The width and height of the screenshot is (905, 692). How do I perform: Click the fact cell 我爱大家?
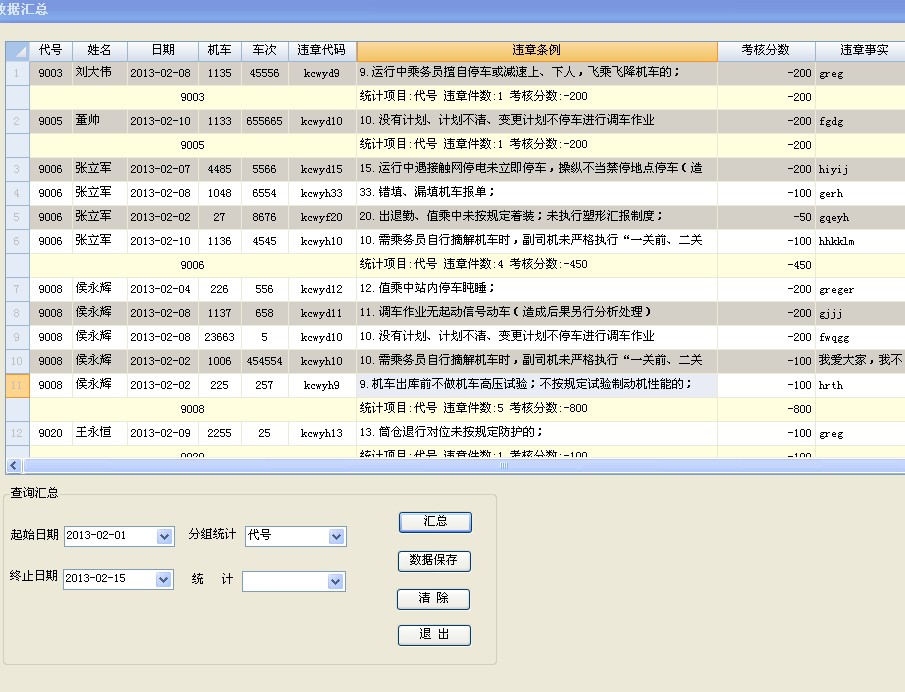[860, 360]
